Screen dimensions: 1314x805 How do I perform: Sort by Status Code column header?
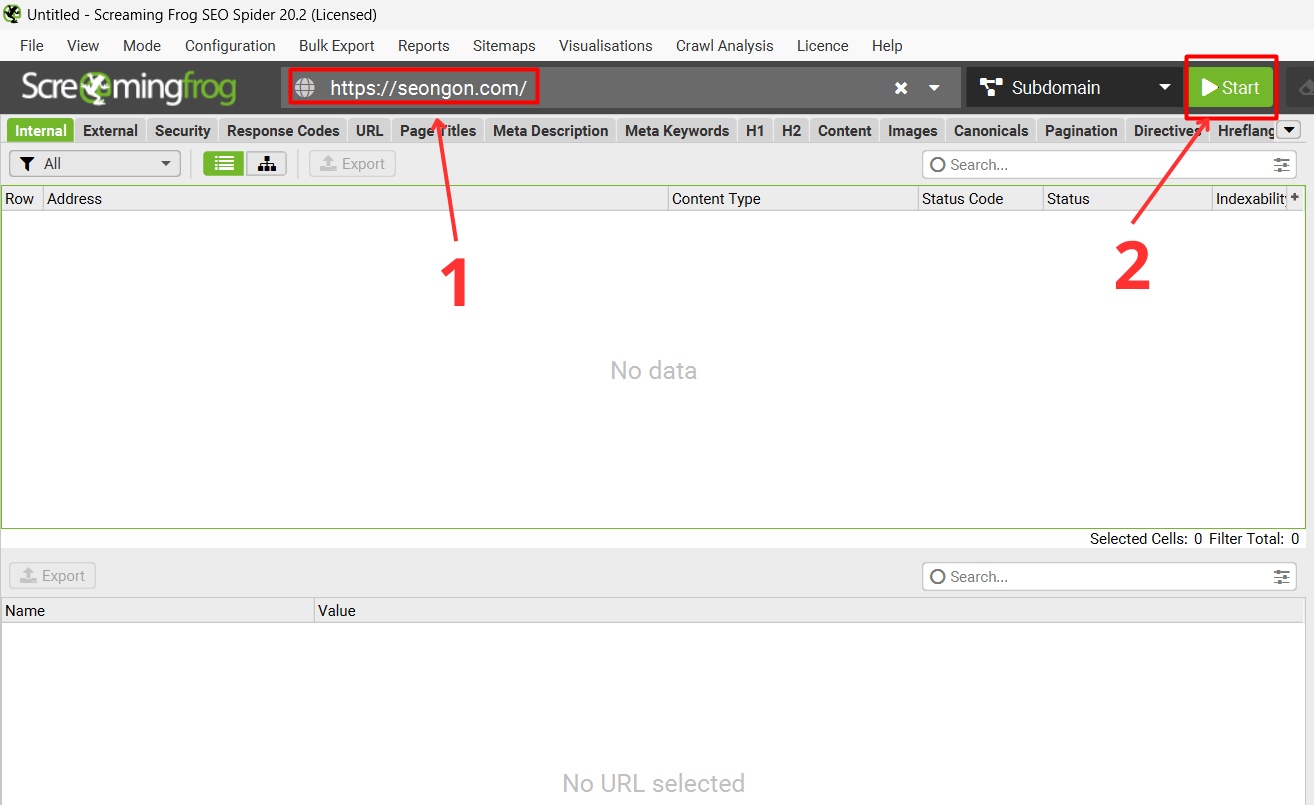tap(980, 199)
